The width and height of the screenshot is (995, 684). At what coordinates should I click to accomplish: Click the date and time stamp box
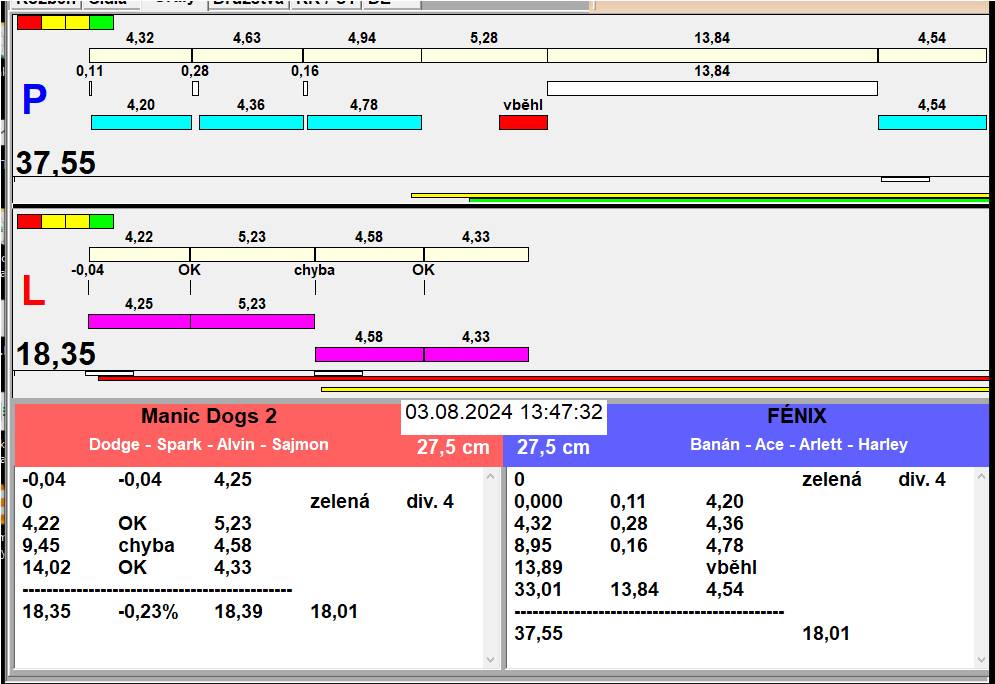click(504, 412)
